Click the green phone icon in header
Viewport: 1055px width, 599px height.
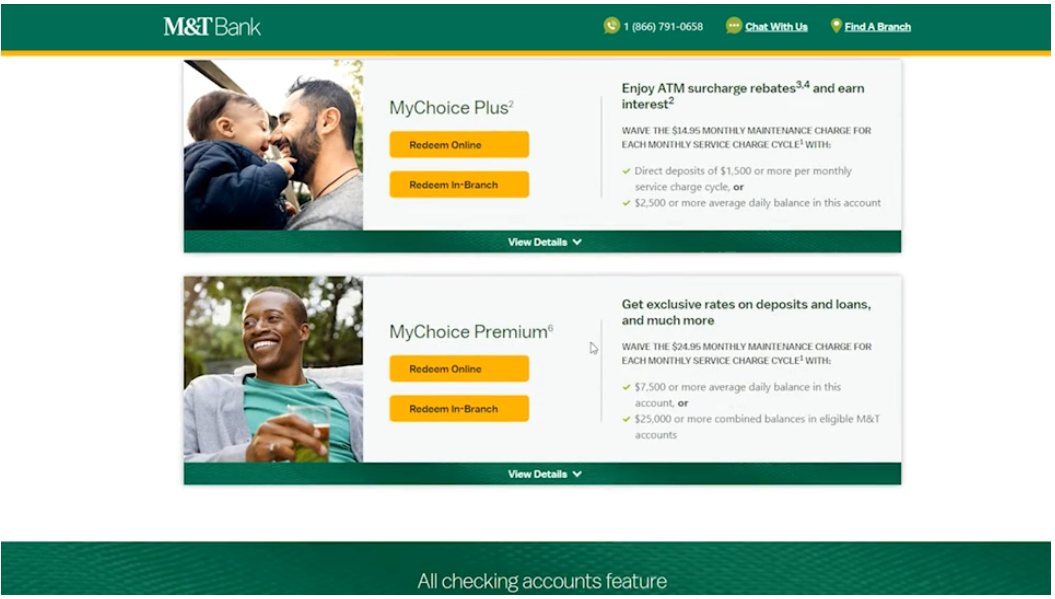pos(611,26)
